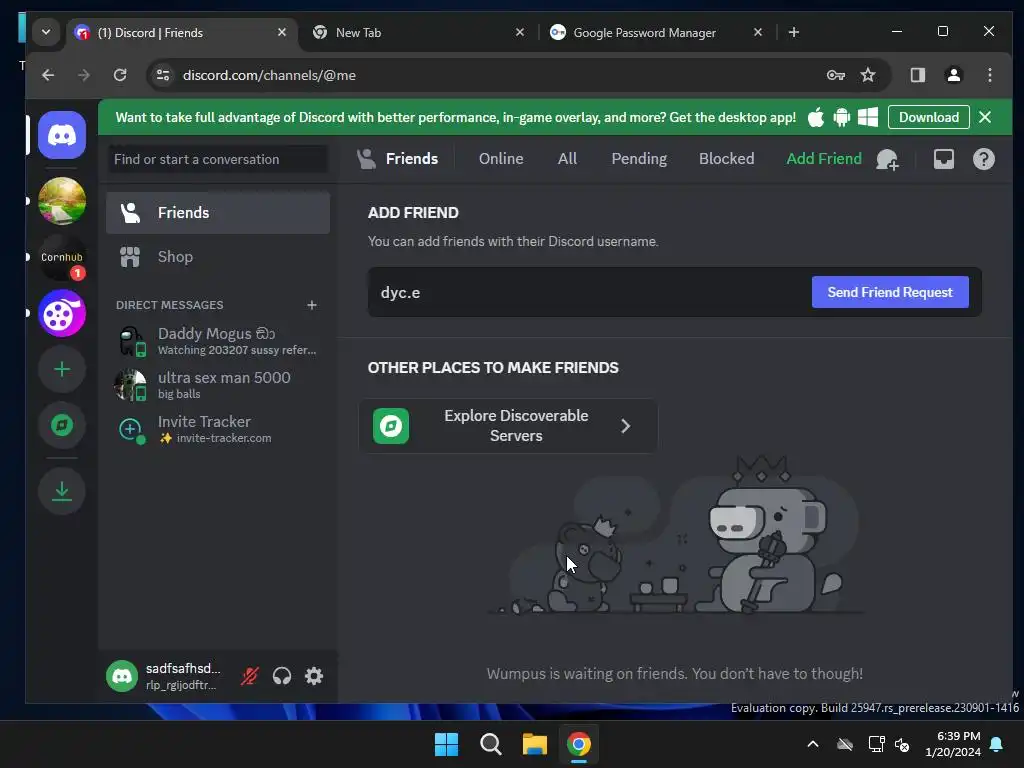Create a new DM with plus icon
The height and width of the screenshot is (768, 1024).
[x=312, y=305]
